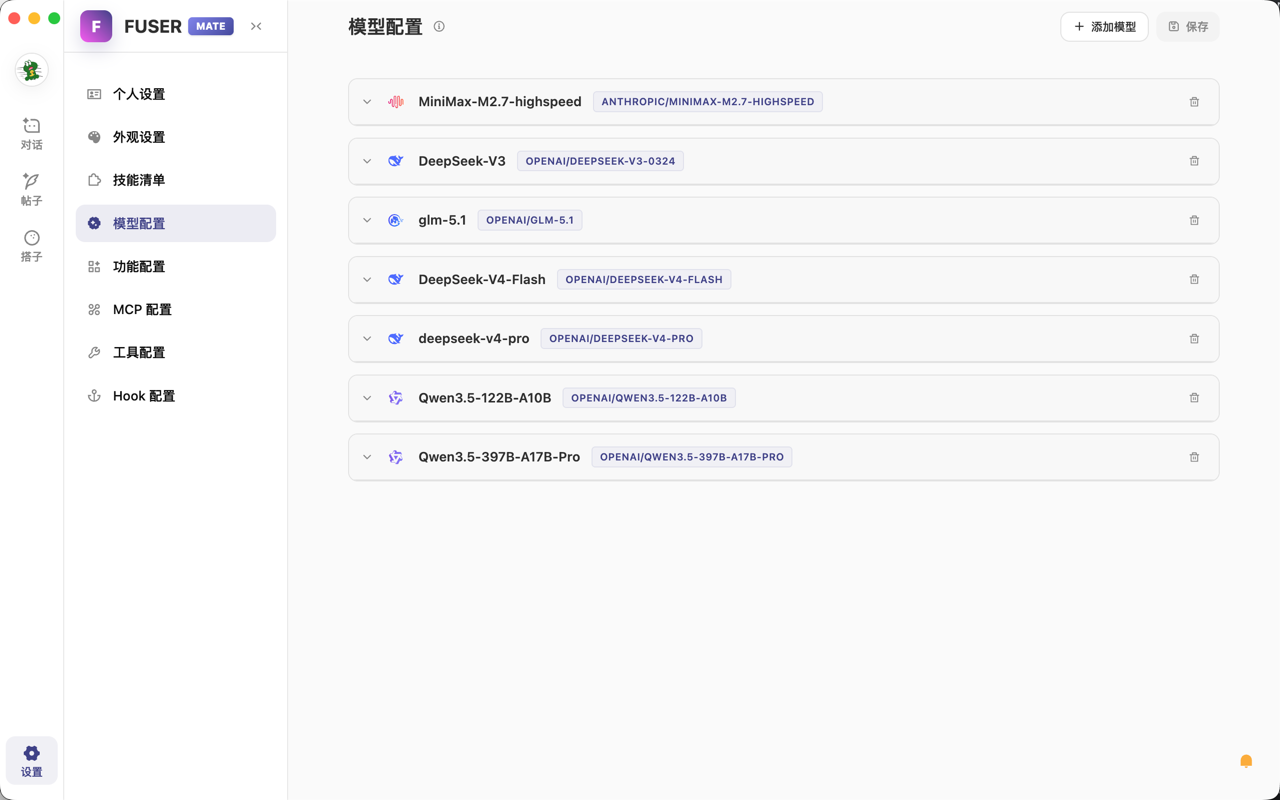Expand the DeepSeek-V4-Flash row
Viewport: 1280px width, 800px height.
coord(367,279)
